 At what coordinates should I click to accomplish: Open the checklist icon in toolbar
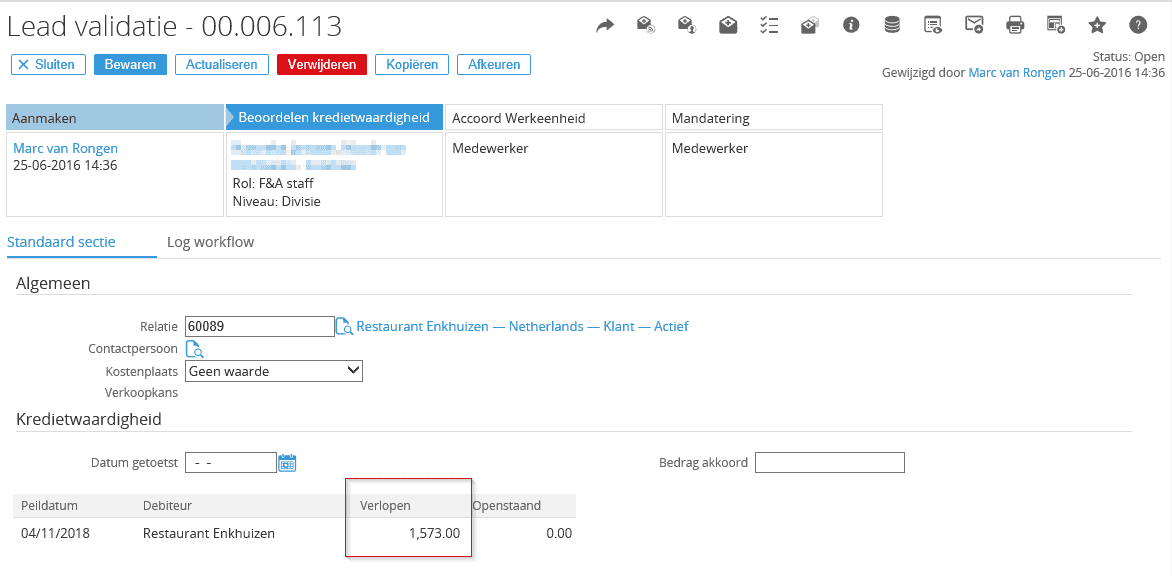click(769, 26)
